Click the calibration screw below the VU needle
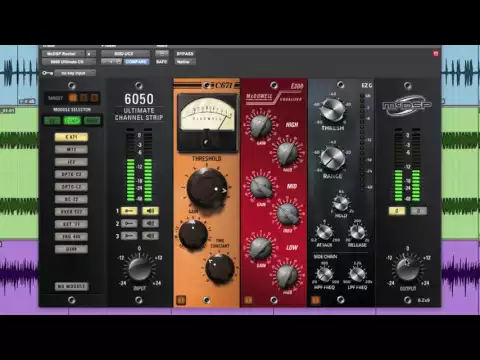The width and height of the screenshot is (480, 360). 207,142
